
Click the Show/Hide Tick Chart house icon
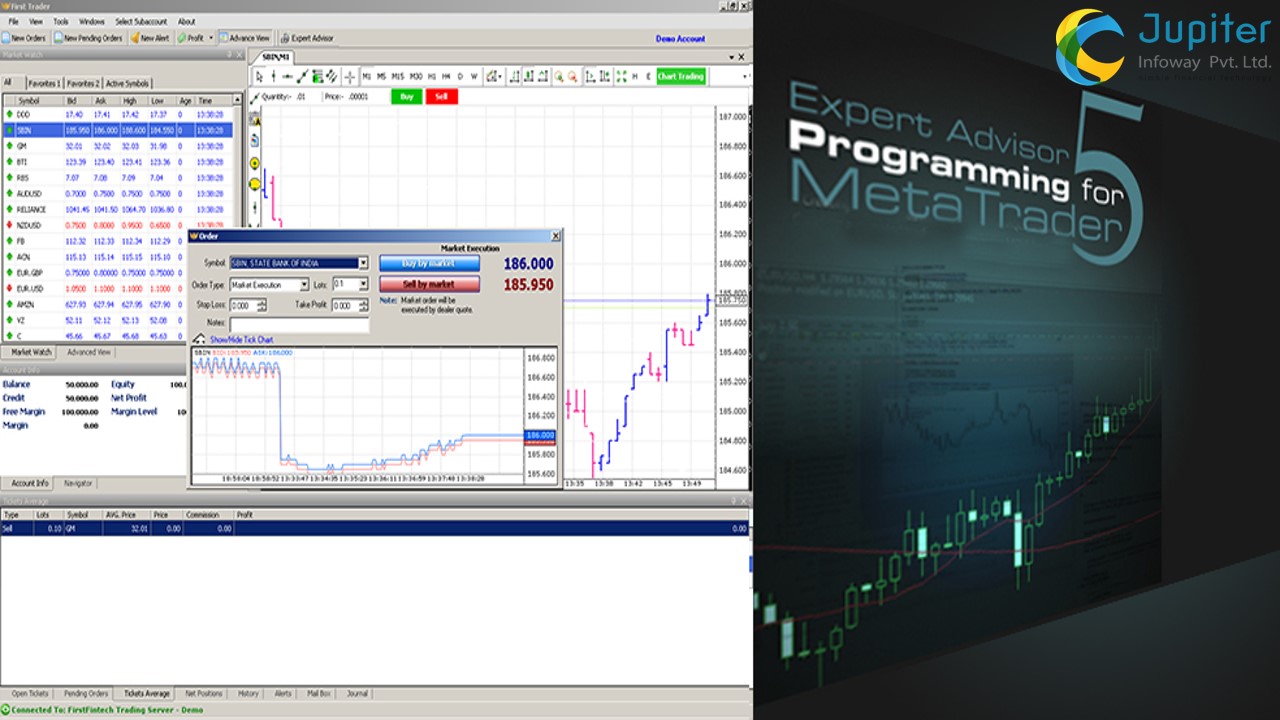click(x=198, y=340)
